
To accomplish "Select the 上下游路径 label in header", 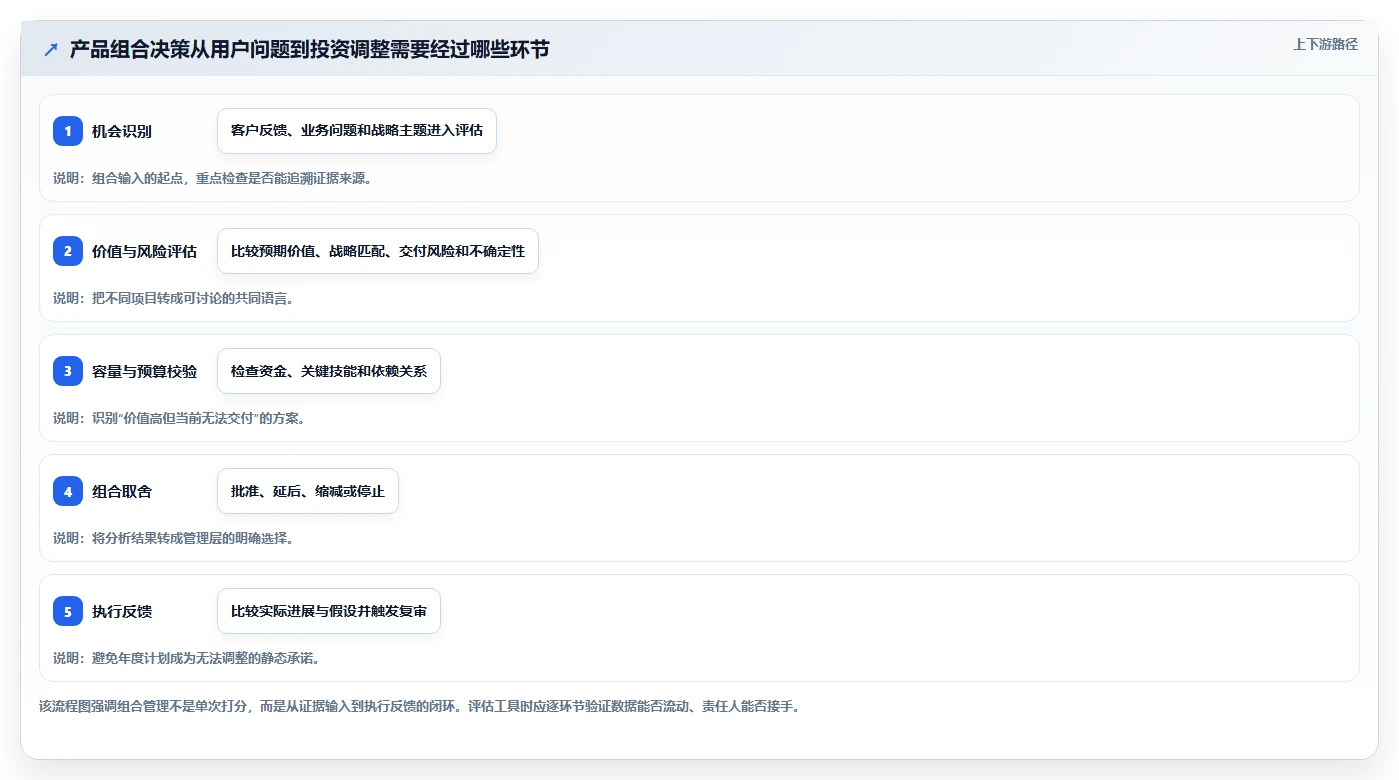I will click(1325, 44).
